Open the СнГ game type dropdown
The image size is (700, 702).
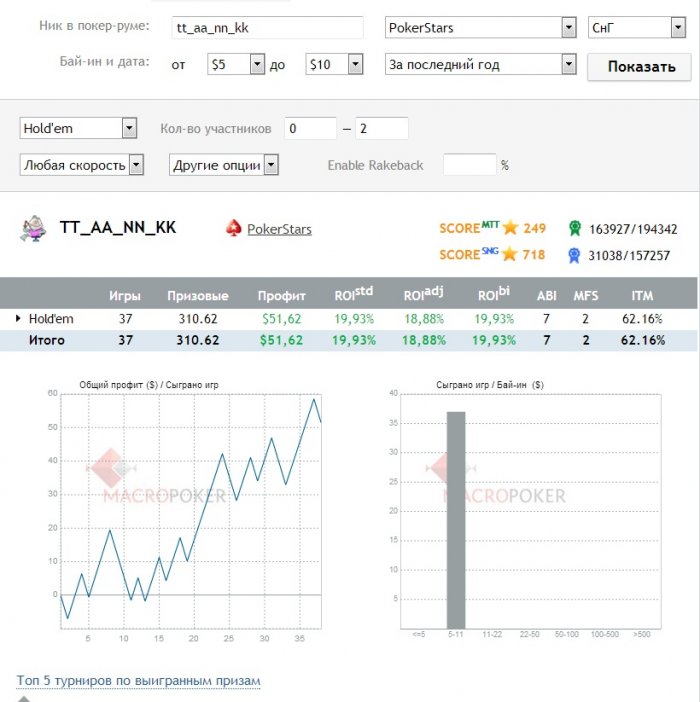(636, 28)
